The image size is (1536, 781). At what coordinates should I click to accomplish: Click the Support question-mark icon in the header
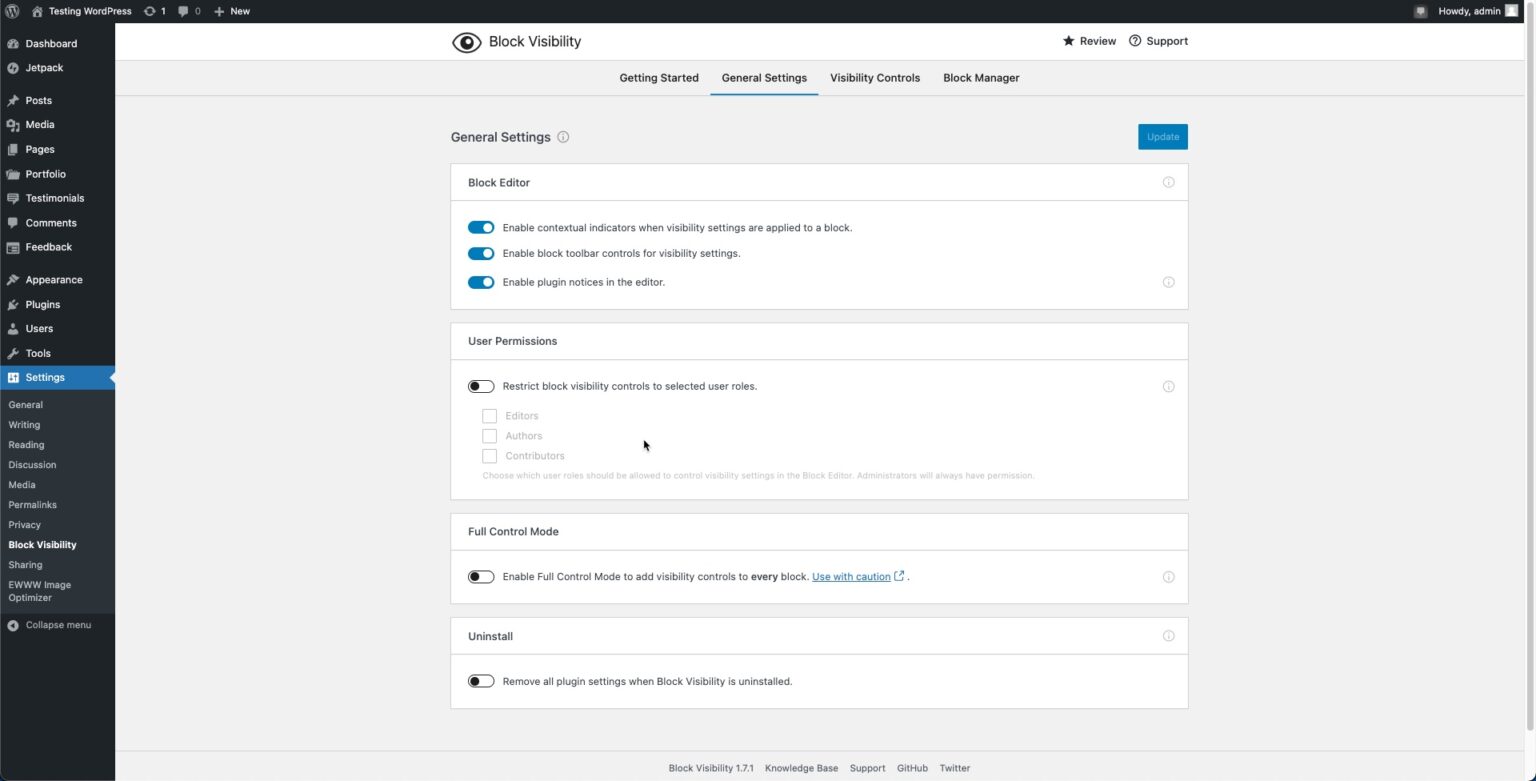click(1135, 41)
